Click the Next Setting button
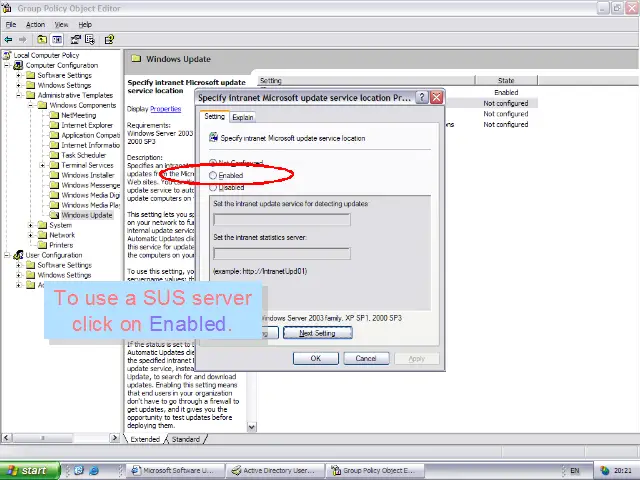Image resolution: width=640 pixels, height=480 pixels. point(318,333)
